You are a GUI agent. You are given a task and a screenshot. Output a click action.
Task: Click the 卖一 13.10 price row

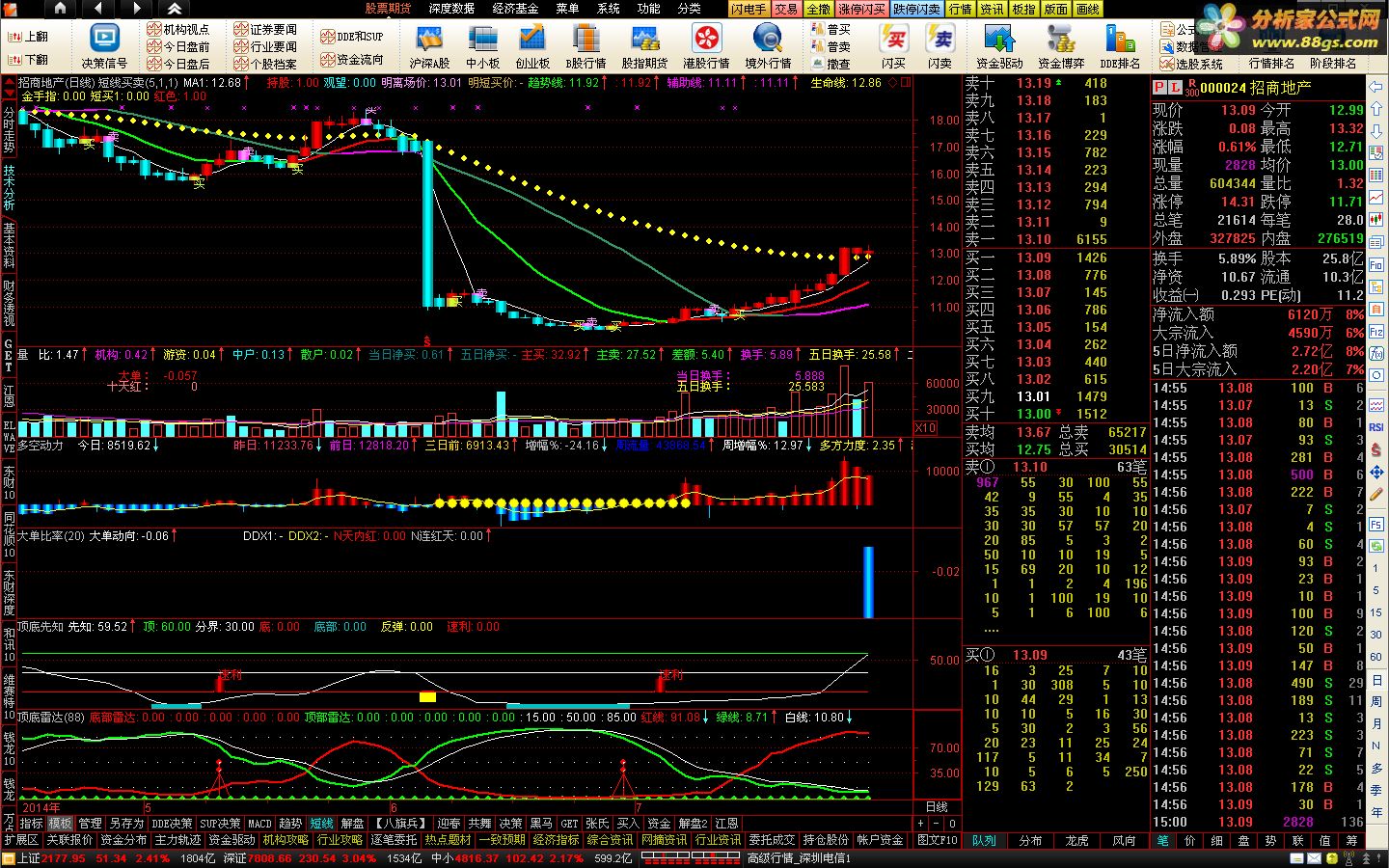coord(1056,239)
